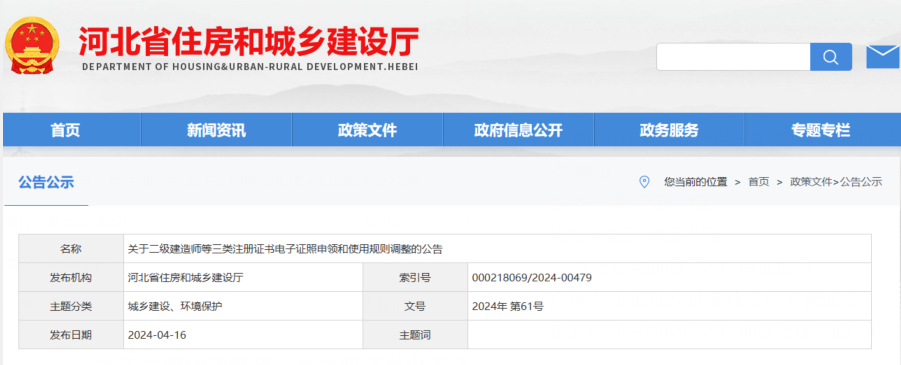Click the index number 000218069/2024-00479
Image resolution: width=901 pixels, height=365 pixels.
(532, 278)
